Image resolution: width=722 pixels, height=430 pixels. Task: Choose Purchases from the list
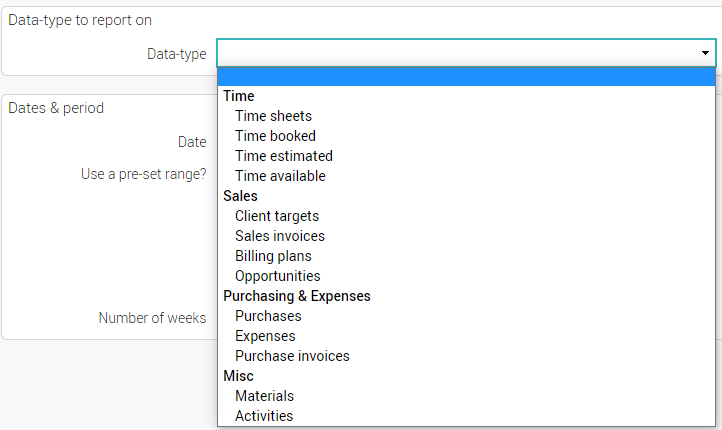(x=268, y=316)
